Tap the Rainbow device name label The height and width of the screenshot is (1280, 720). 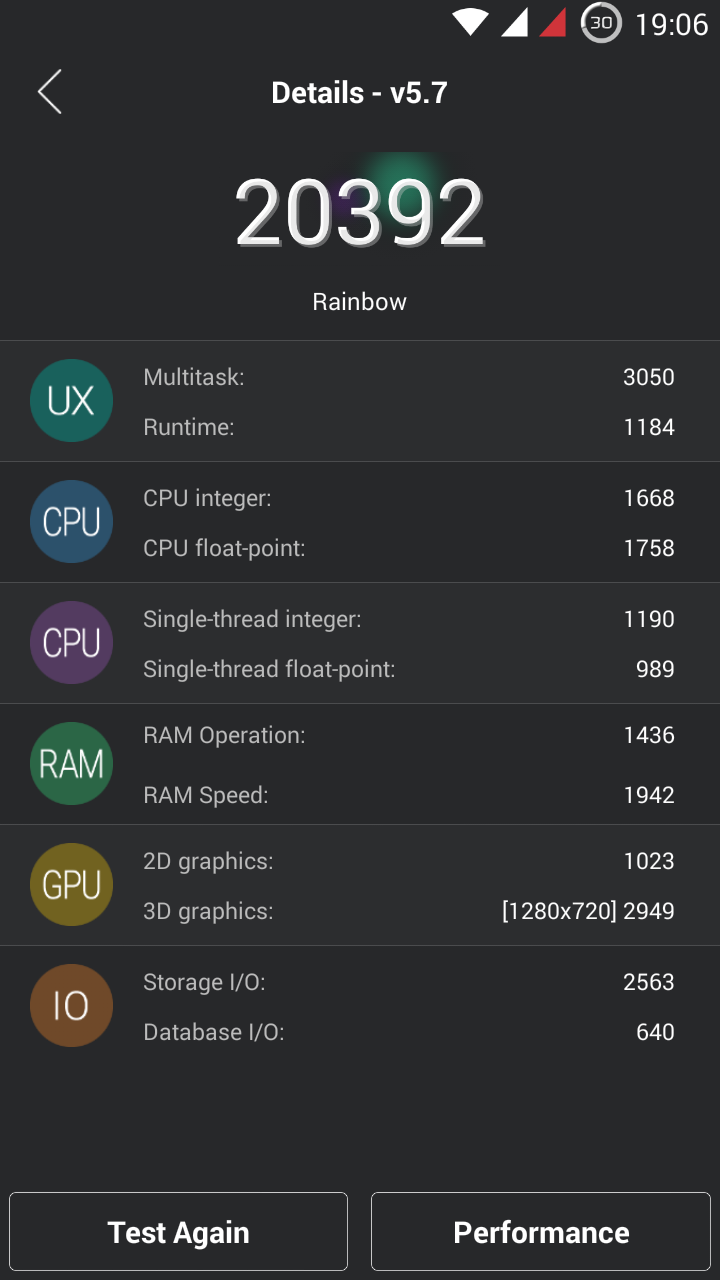click(360, 302)
